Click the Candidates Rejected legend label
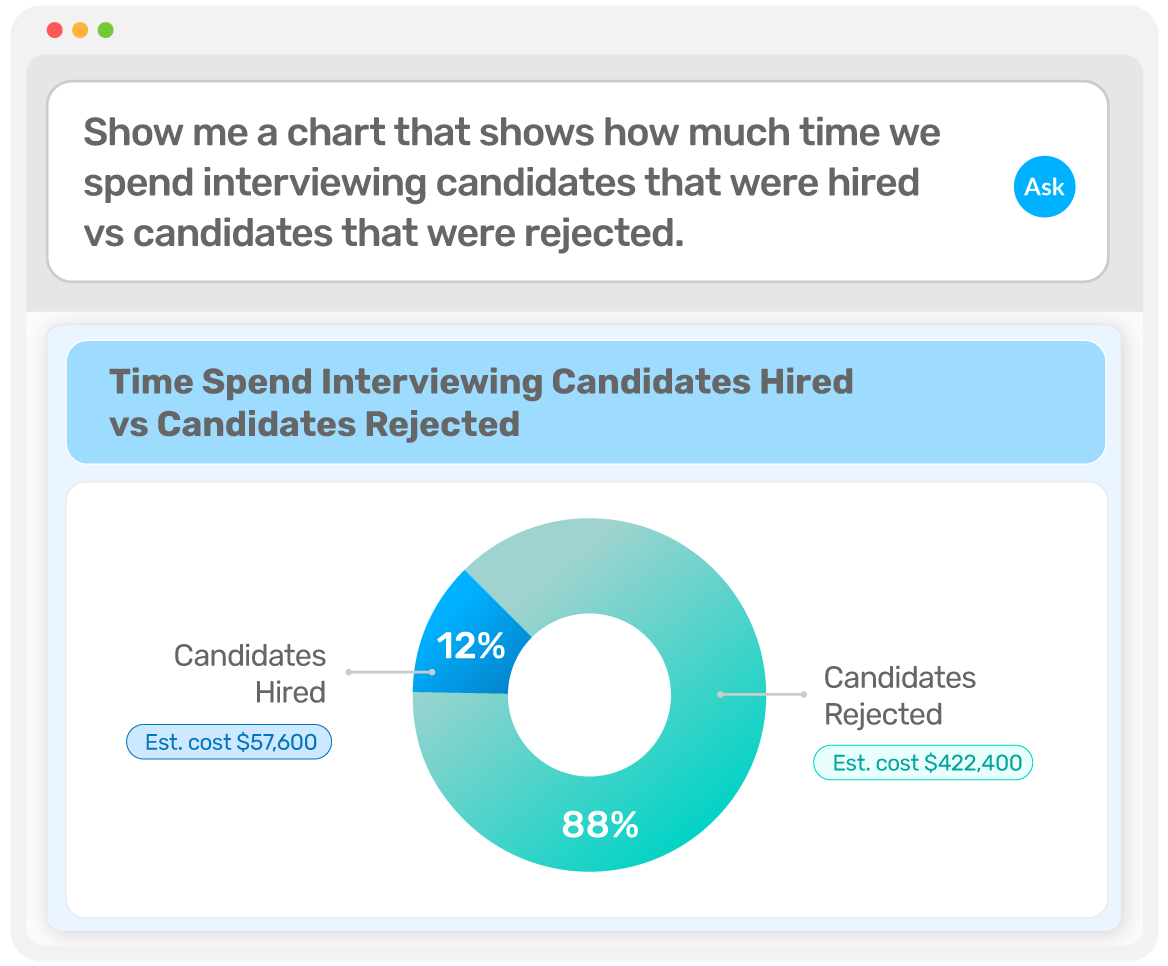This screenshot has width=1168, height=966. click(x=899, y=696)
